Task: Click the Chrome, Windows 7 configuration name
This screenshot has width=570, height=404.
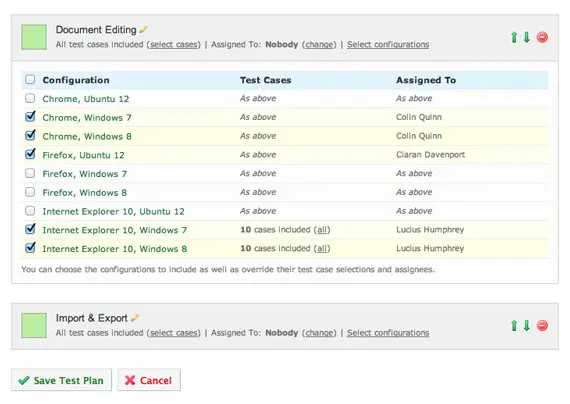Action: coord(87,118)
